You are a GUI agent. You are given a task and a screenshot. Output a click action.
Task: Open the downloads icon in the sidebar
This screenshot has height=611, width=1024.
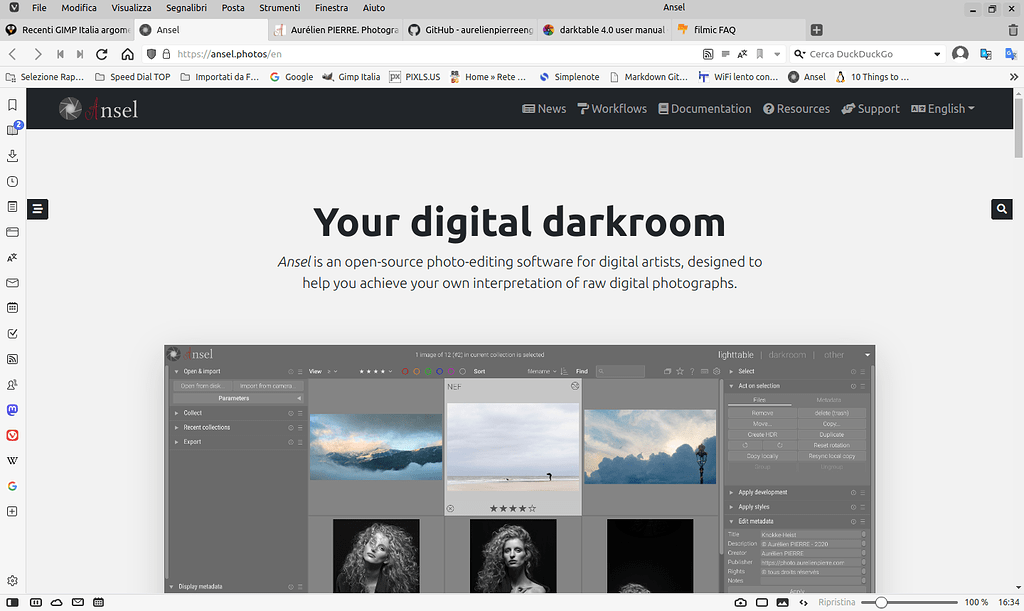coord(13,155)
